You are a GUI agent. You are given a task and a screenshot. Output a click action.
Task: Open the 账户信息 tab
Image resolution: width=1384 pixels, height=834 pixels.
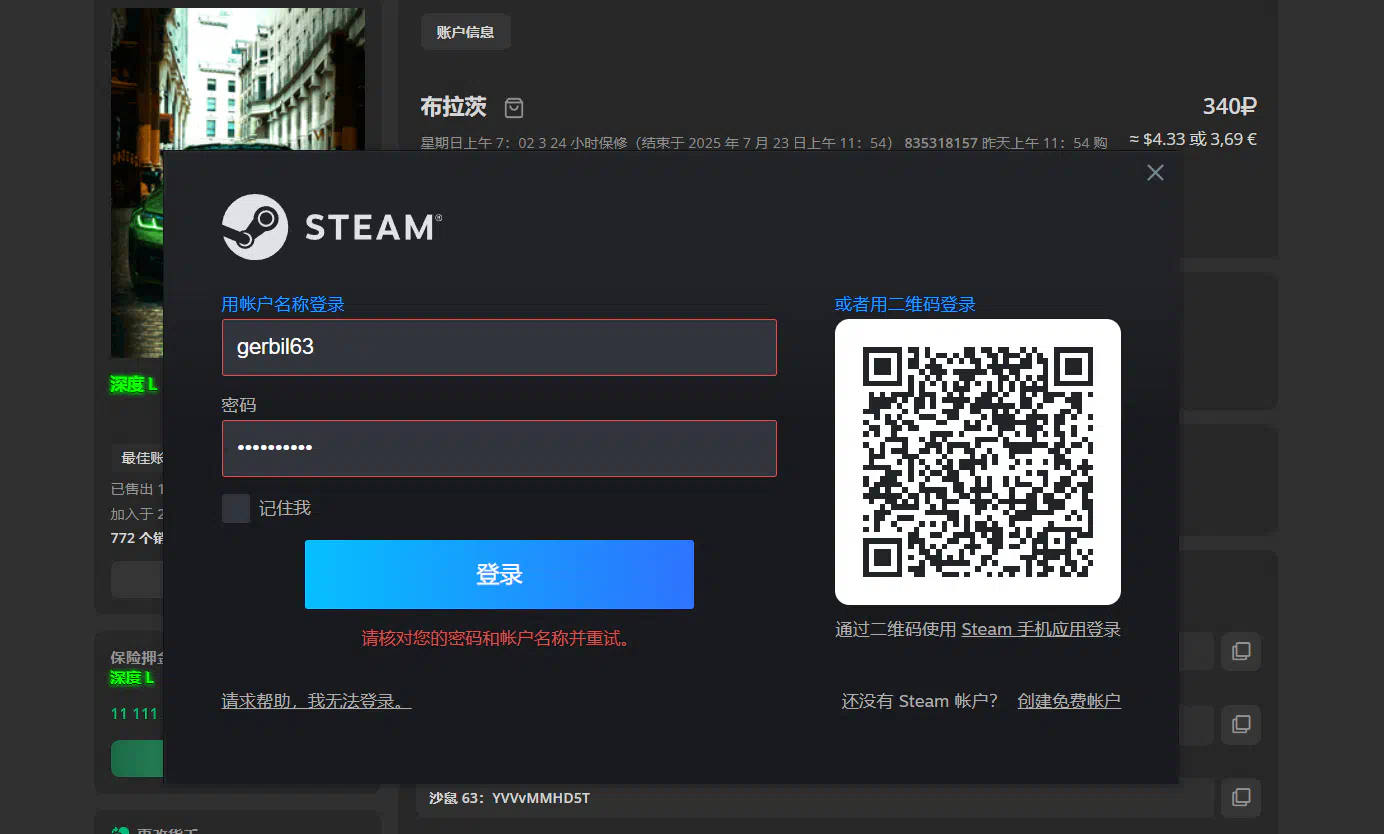[466, 32]
